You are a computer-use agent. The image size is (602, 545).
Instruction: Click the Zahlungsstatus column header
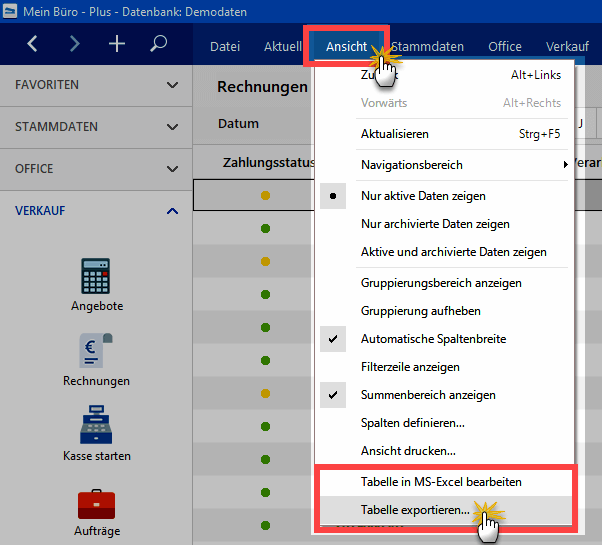(x=269, y=163)
